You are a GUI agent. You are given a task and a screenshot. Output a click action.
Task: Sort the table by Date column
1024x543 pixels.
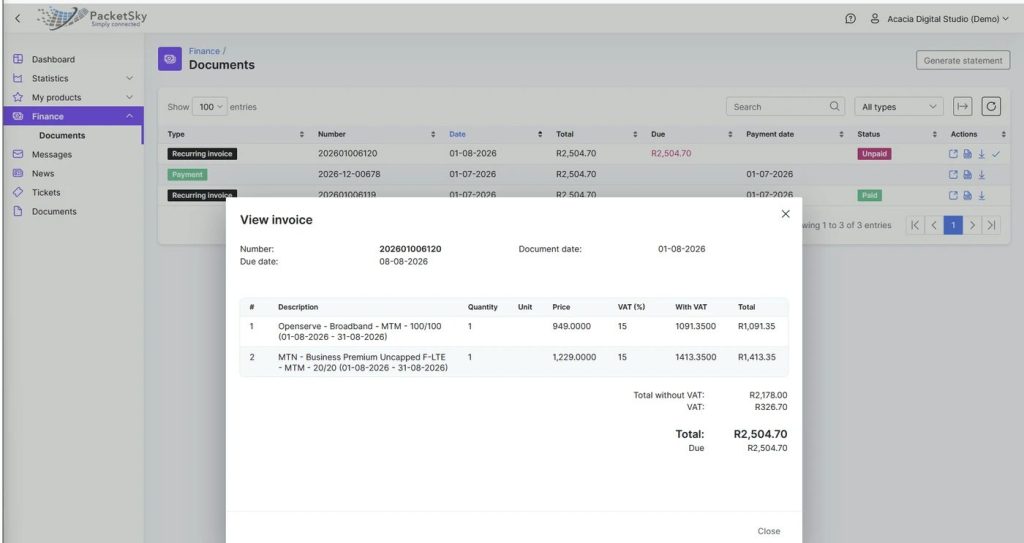pyautogui.click(x=457, y=134)
